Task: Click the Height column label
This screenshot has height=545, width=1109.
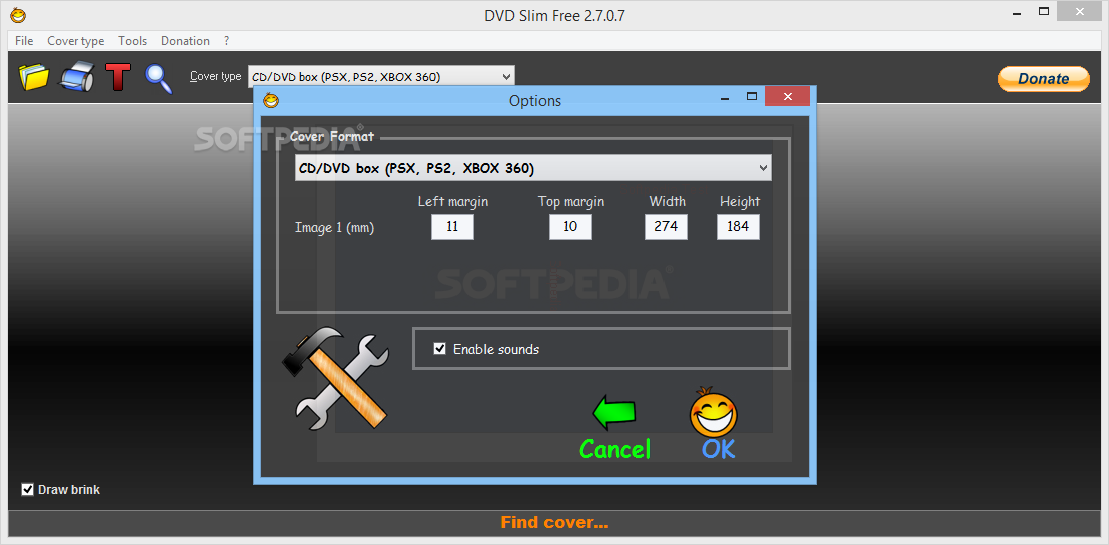Action: pos(740,201)
